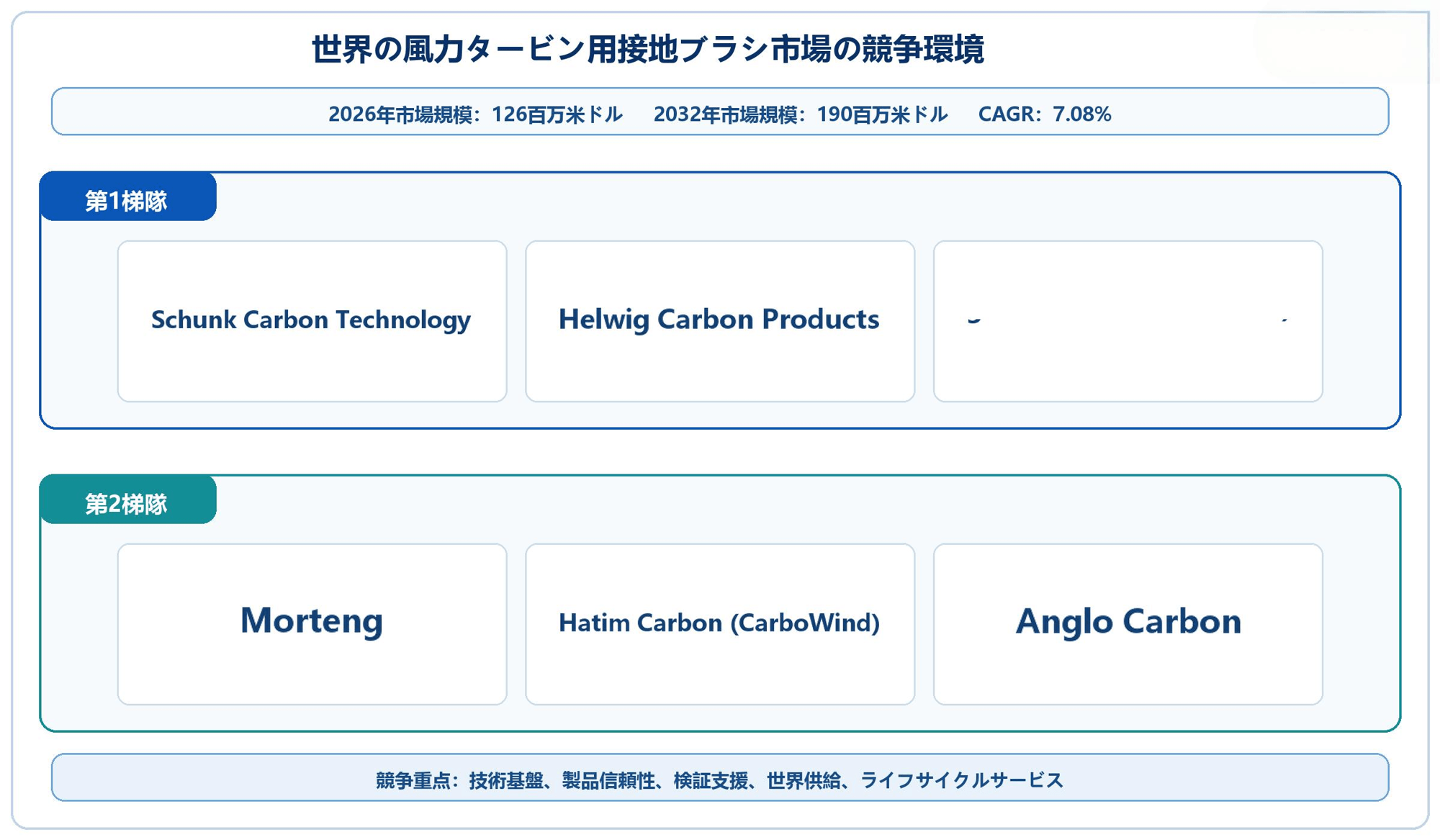Viewport: 1440px width, 840px height.
Task: Click the Morteng company card
Action: click(312, 624)
